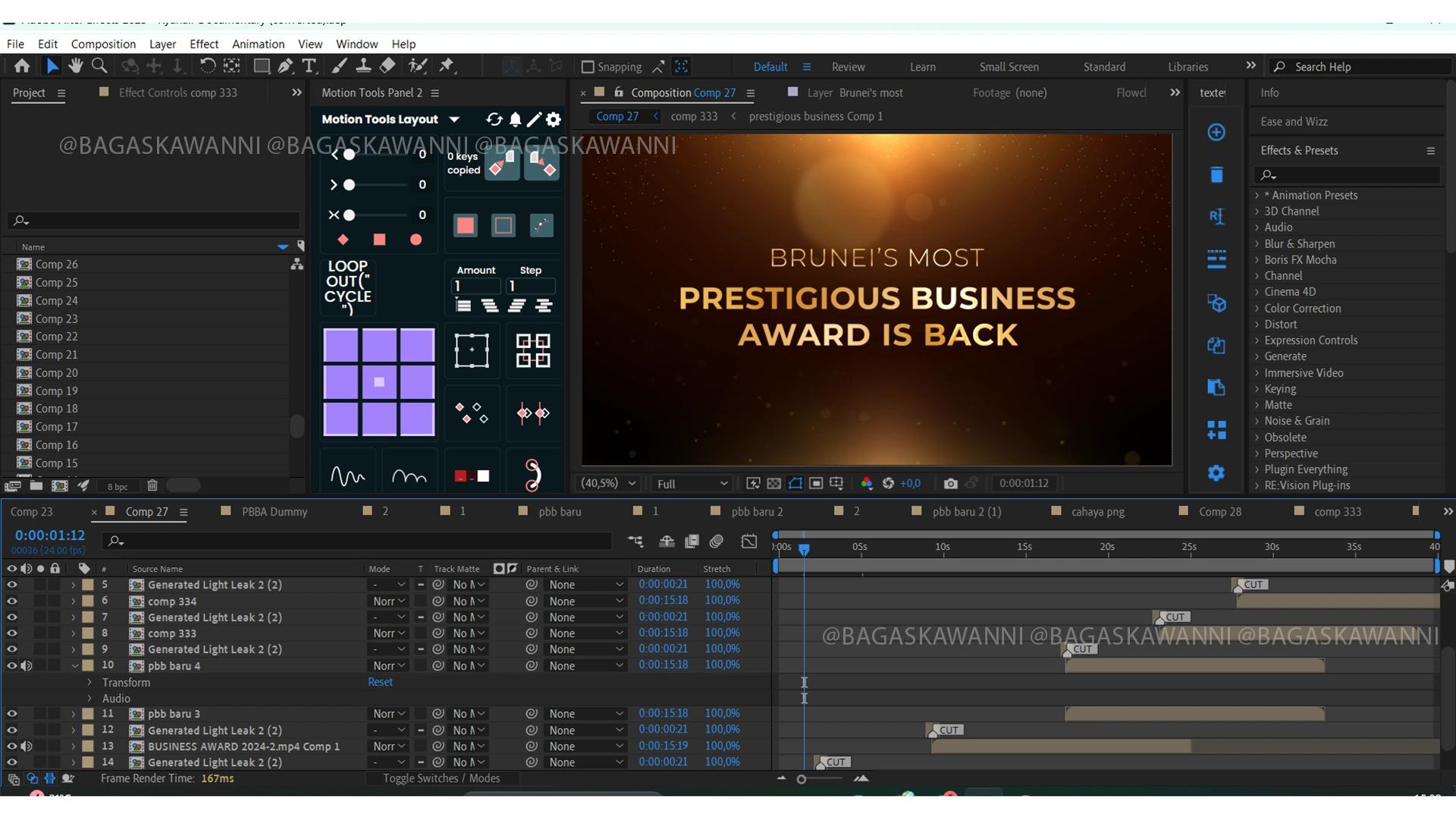Expand the Transform property group
The image size is (1456, 819).
click(89, 682)
